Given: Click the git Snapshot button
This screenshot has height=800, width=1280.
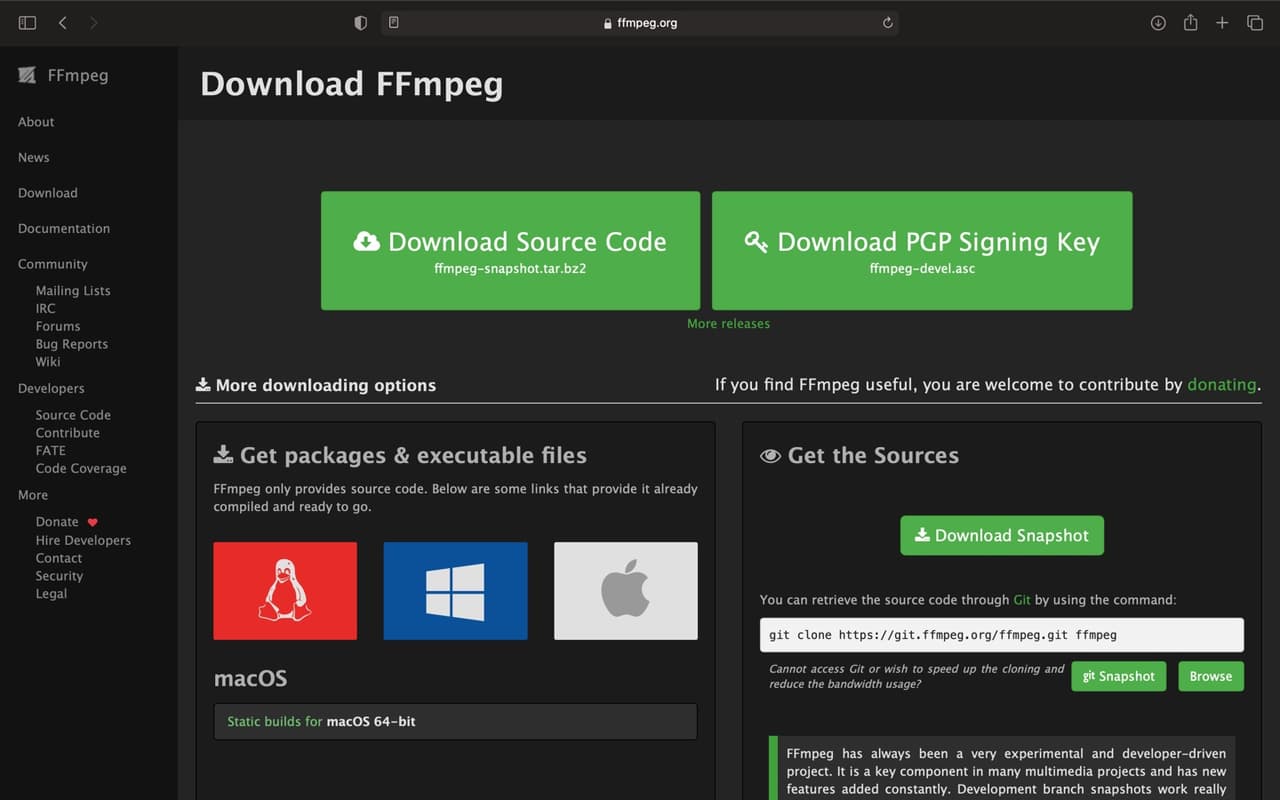Looking at the screenshot, I should coord(1119,676).
